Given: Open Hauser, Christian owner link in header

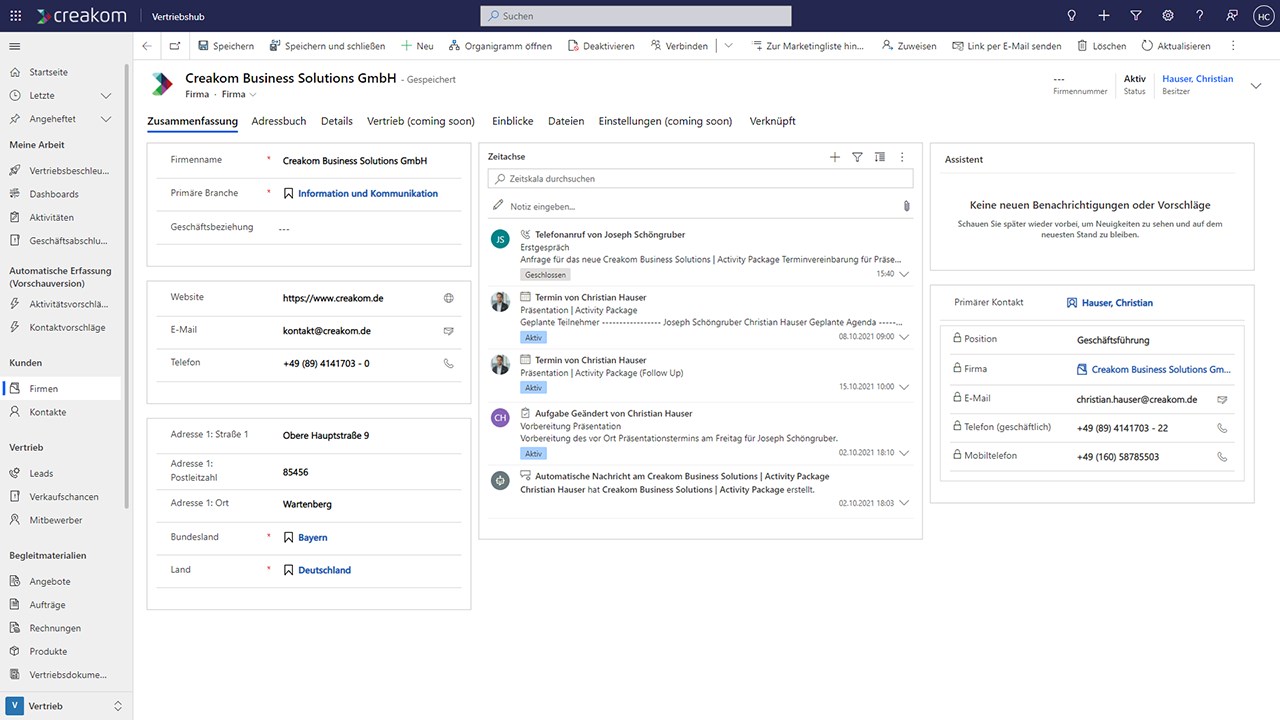Looking at the screenshot, I should point(1197,79).
